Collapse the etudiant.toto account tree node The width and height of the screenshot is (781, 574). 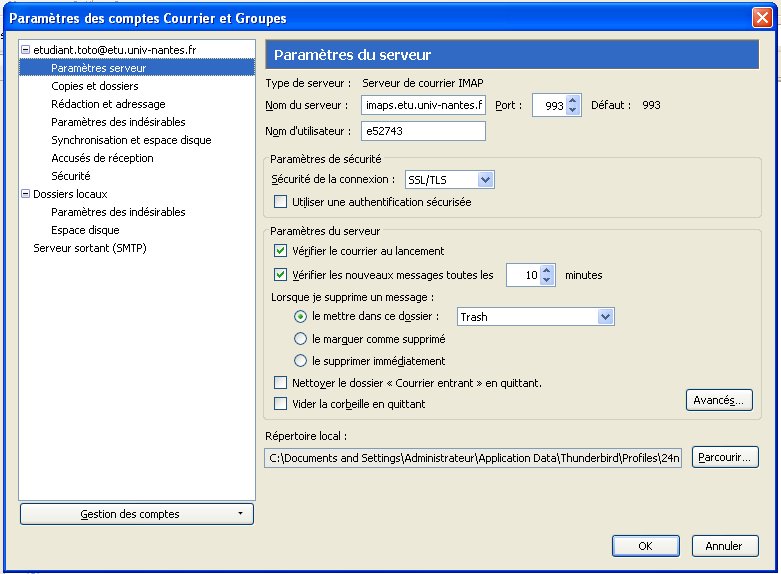26,50
